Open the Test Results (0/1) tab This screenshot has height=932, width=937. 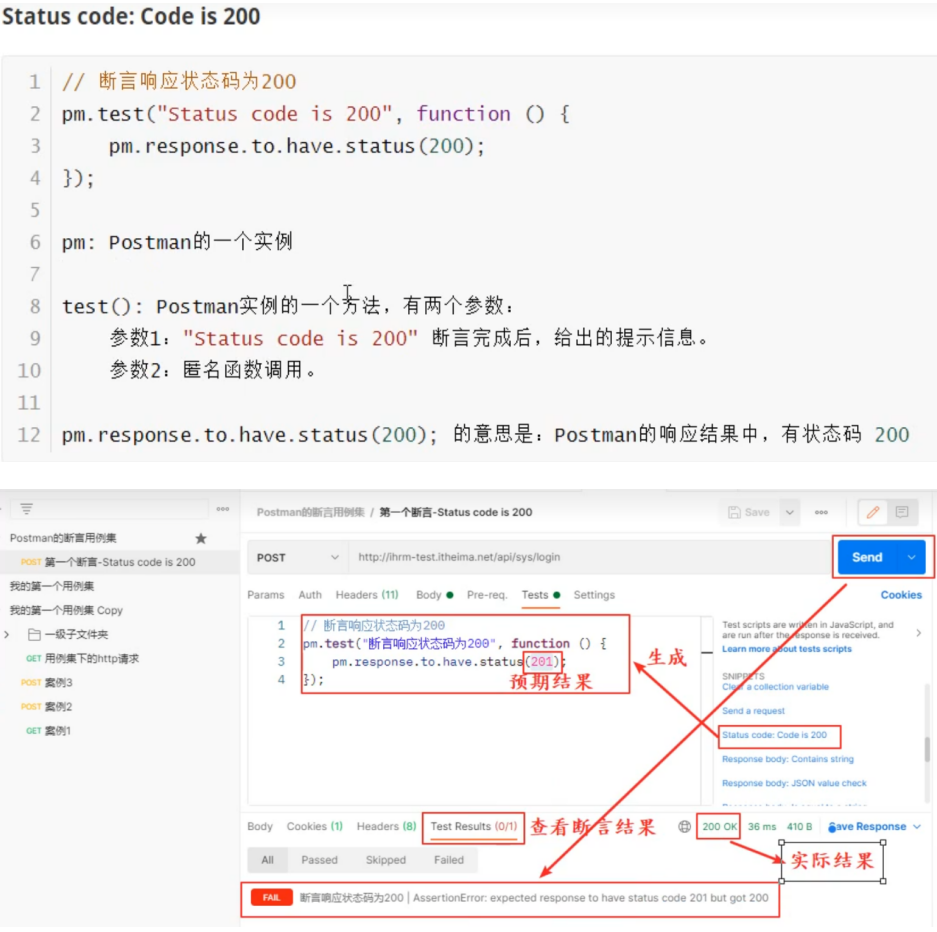[x=473, y=827]
